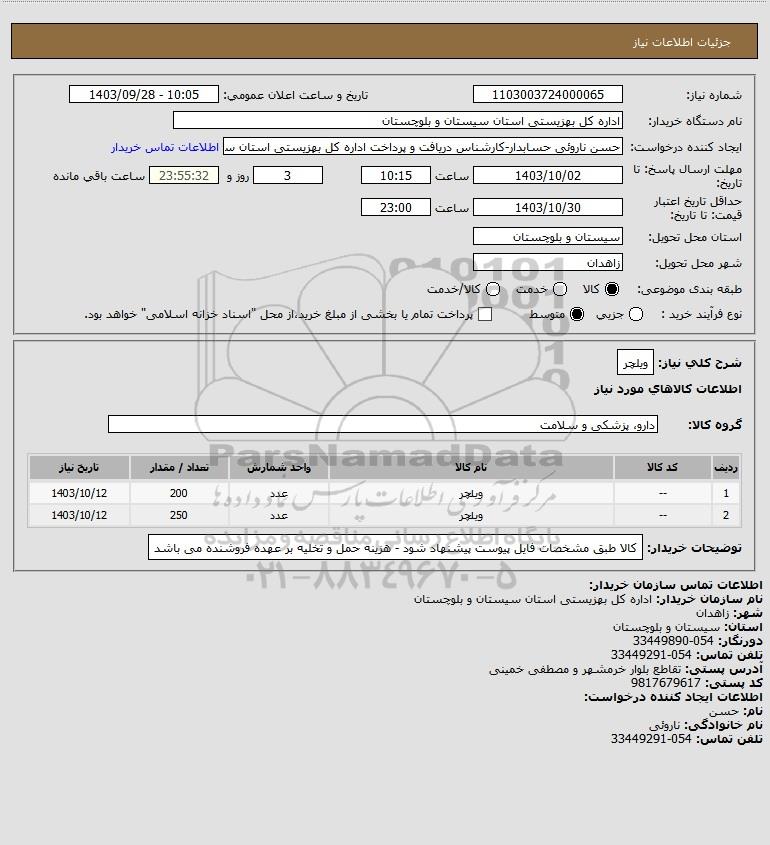The width and height of the screenshot is (770, 845).
Task: Click the buyer organization name field
Action: click(x=398, y=121)
